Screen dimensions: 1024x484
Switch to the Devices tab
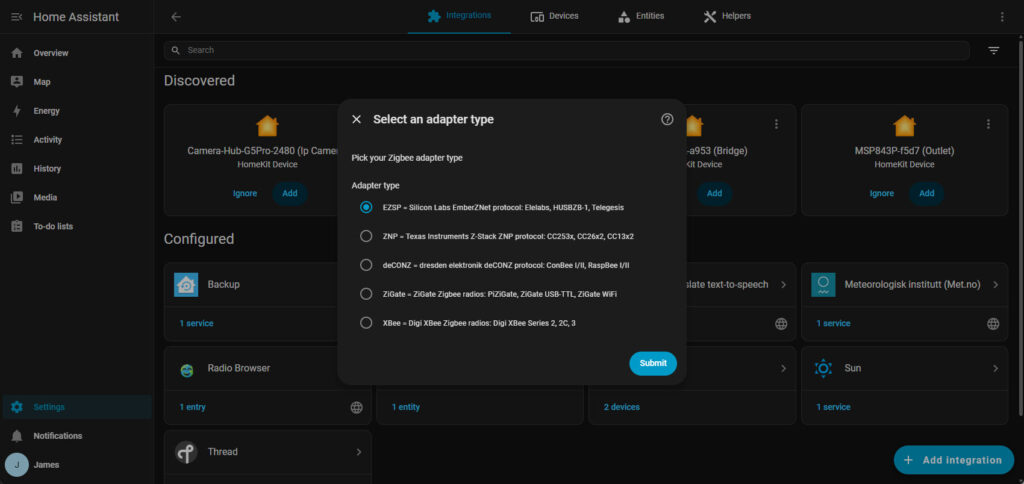pos(554,16)
